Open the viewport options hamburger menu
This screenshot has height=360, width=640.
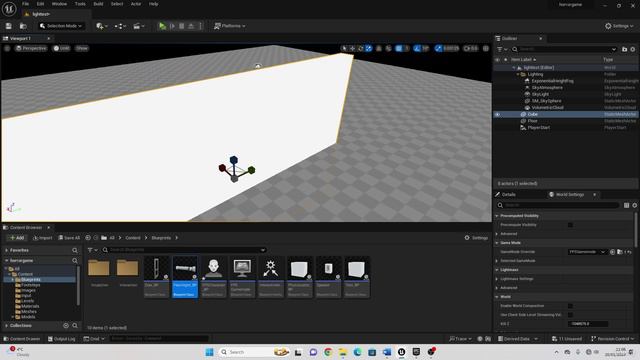pyautogui.click(x=7, y=48)
